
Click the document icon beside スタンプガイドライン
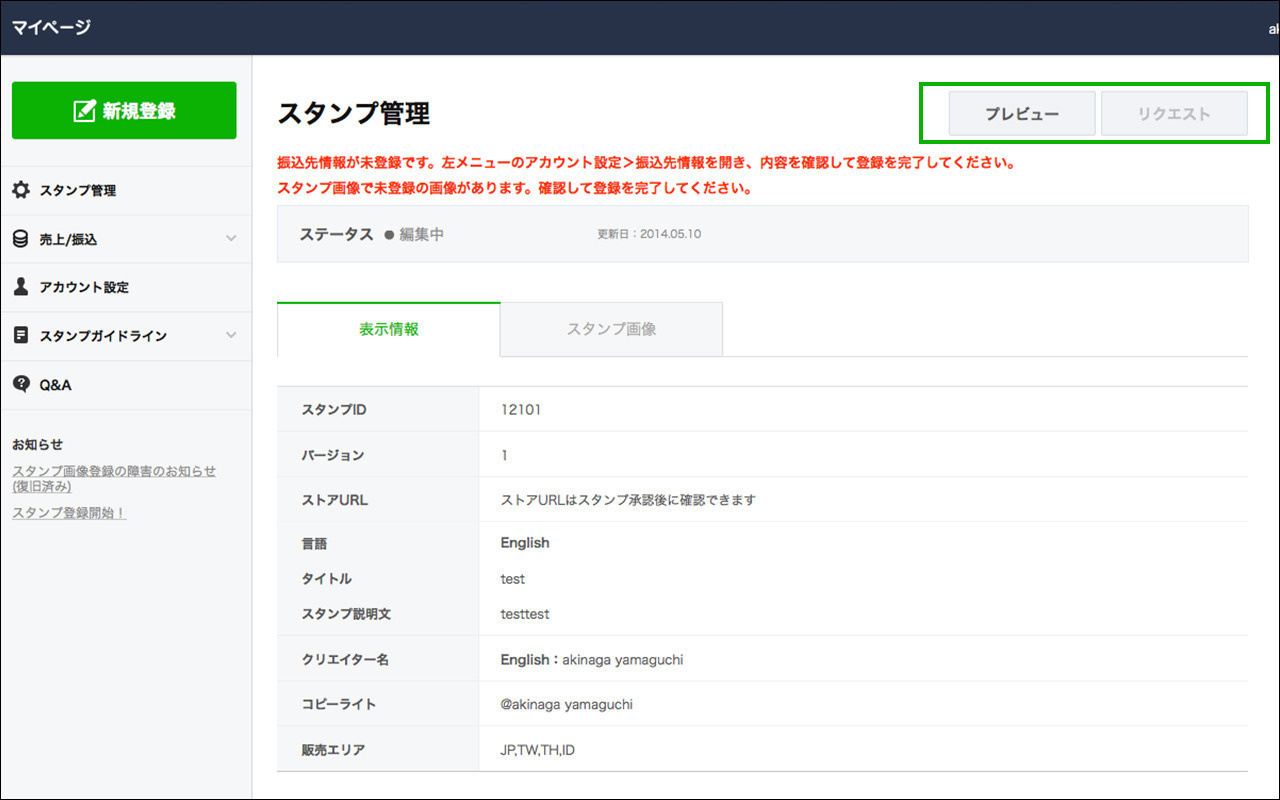coord(21,336)
